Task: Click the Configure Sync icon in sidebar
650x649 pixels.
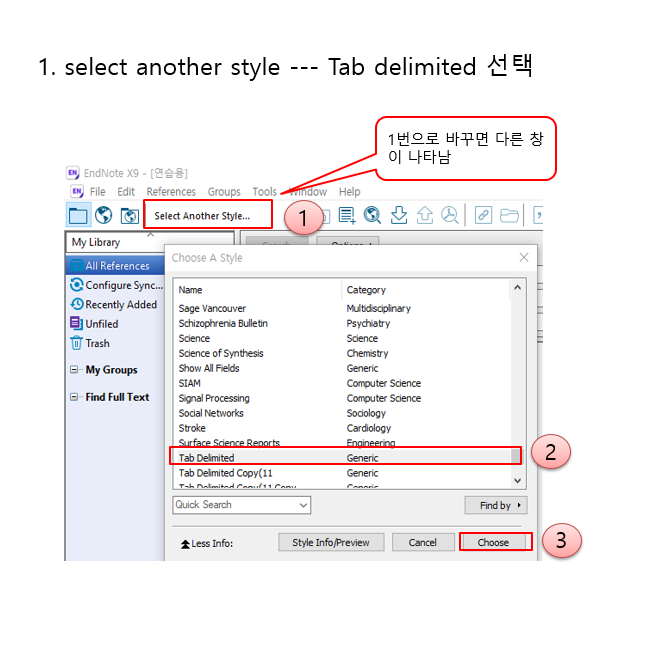Action: pos(77,285)
